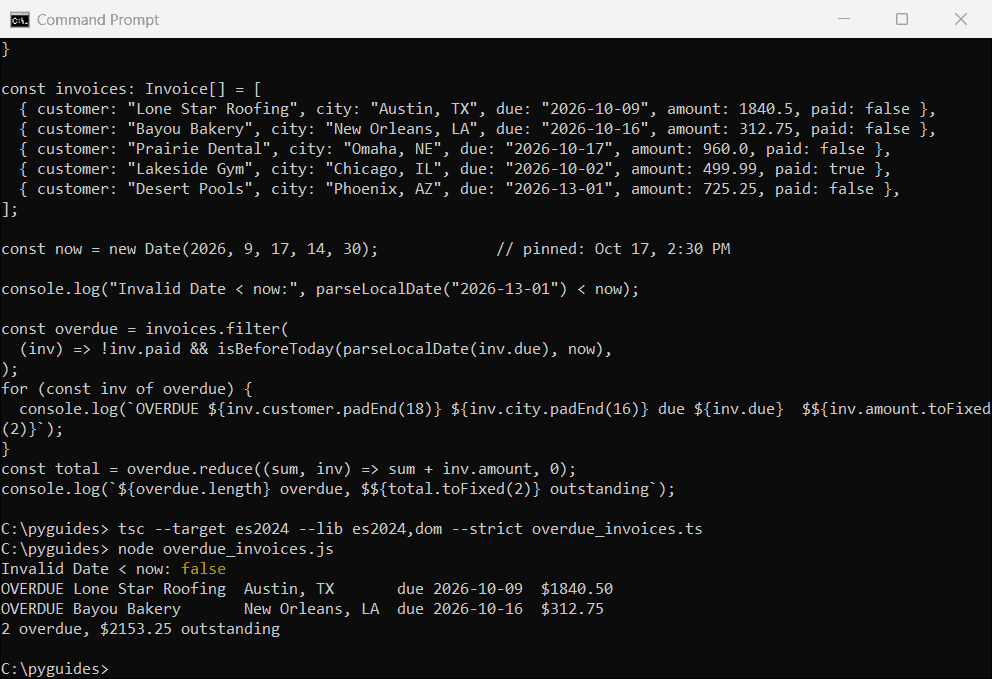
Task: Click the pinned: Oct 17 comment
Action: tap(613, 249)
